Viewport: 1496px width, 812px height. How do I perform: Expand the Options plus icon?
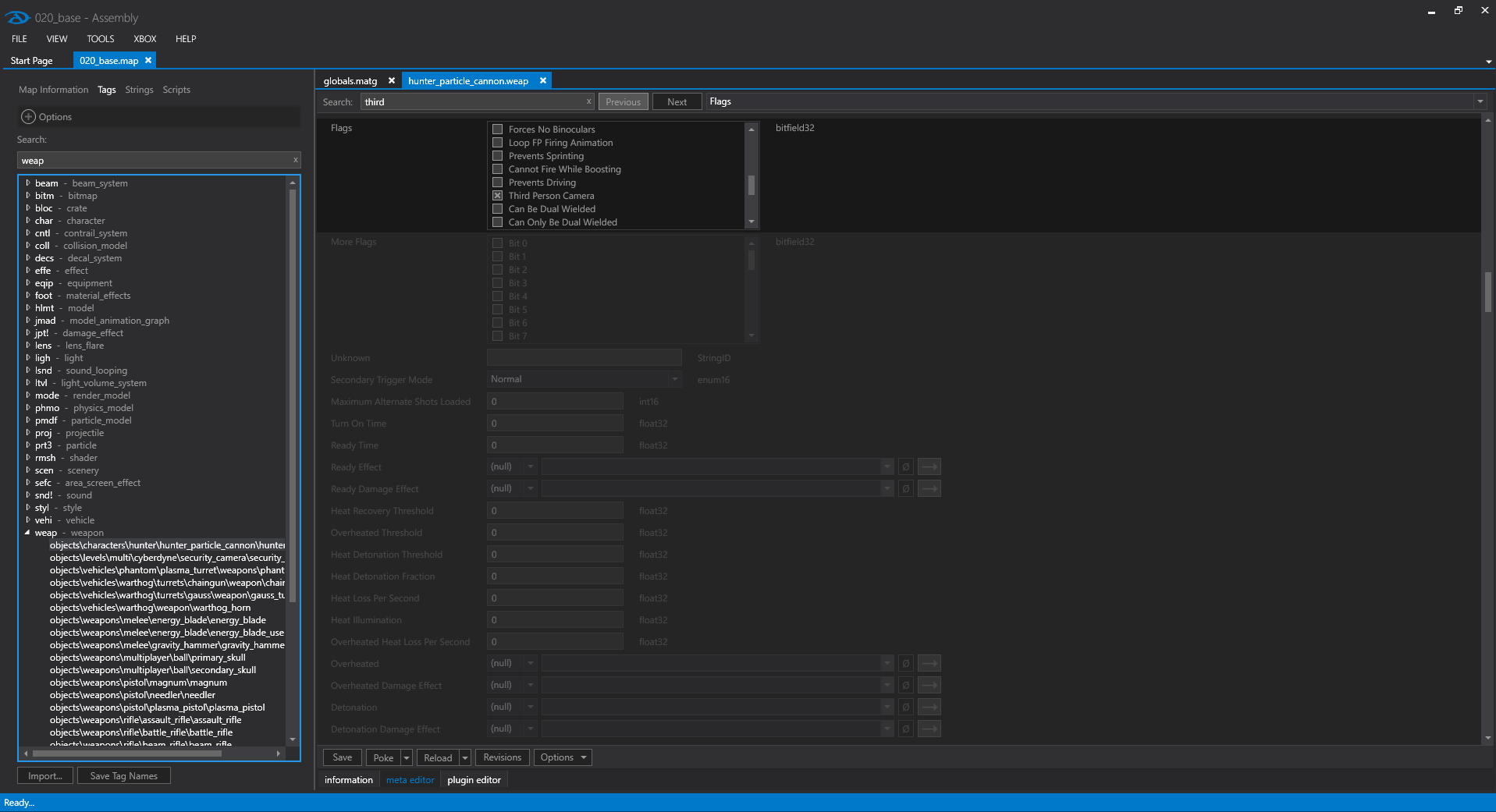(28, 116)
